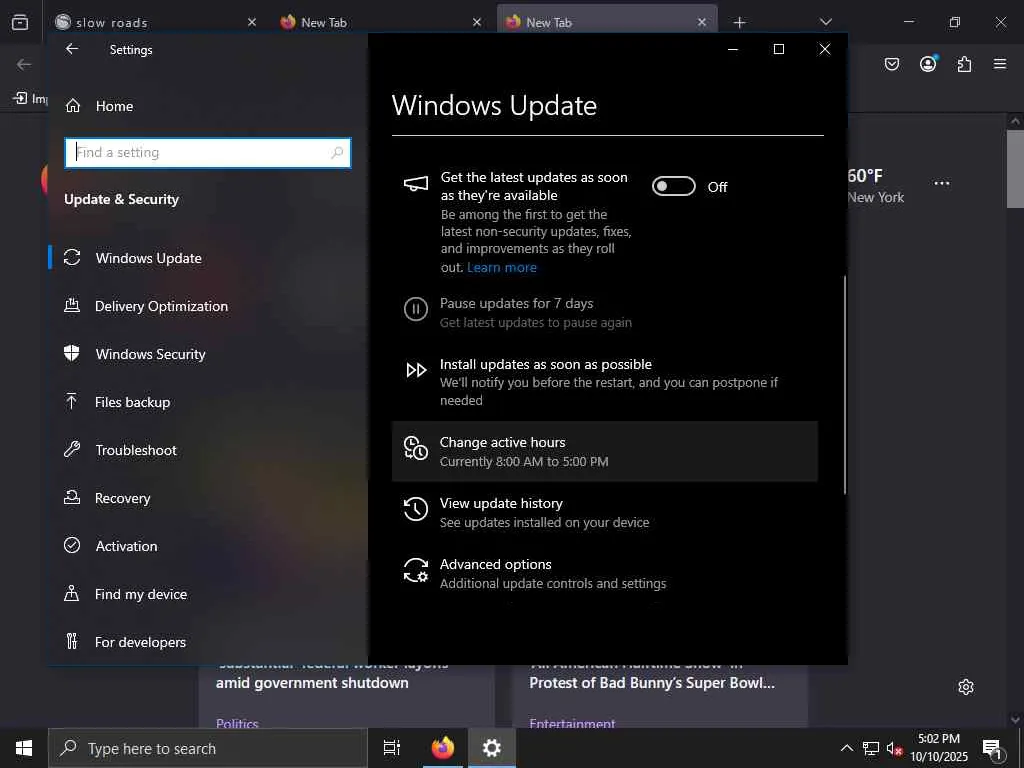The height and width of the screenshot is (768, 1024).
Task: Click the active hours clock icon
Action: 416,448
